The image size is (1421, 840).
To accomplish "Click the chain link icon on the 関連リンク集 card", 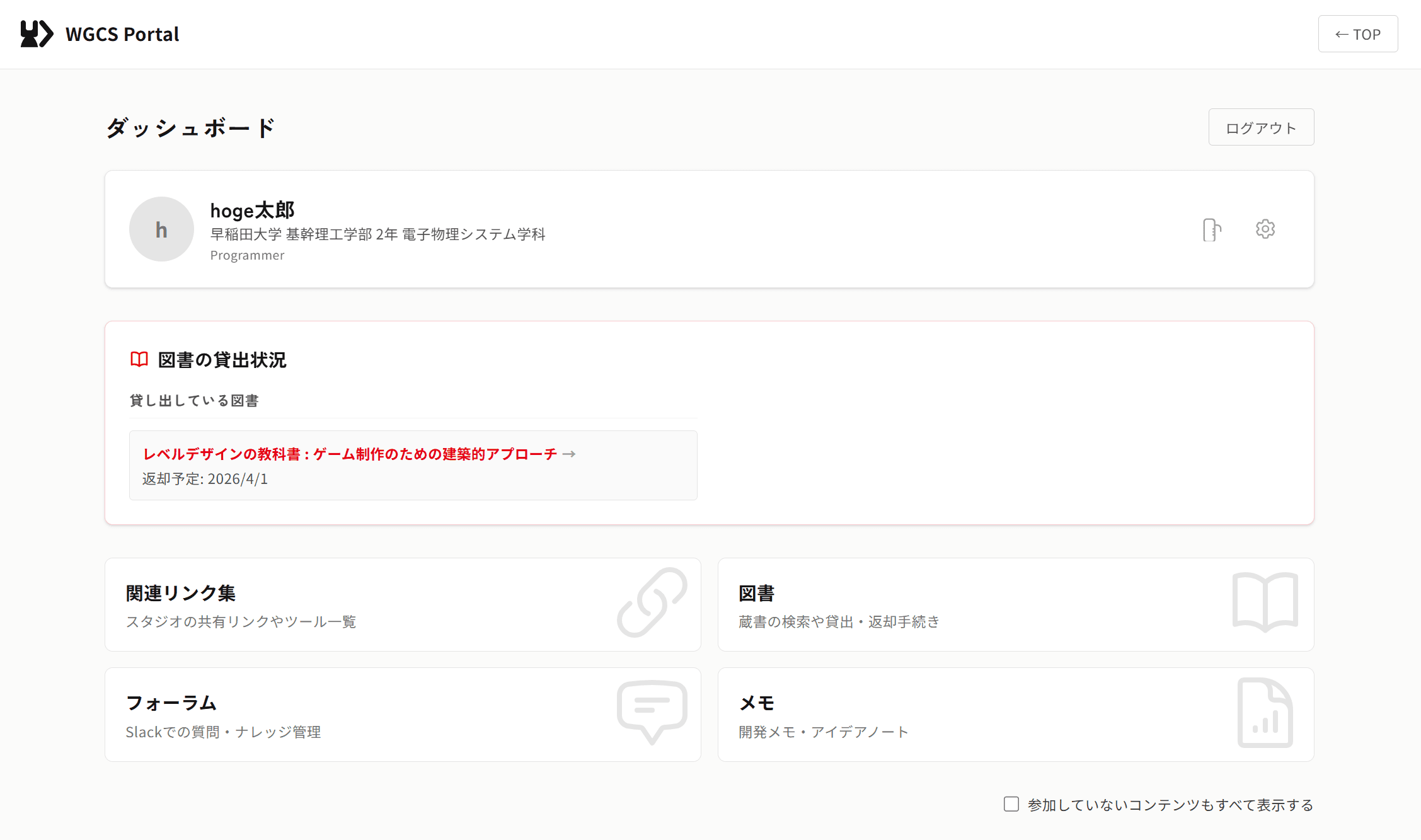I will tap(652, 603).
